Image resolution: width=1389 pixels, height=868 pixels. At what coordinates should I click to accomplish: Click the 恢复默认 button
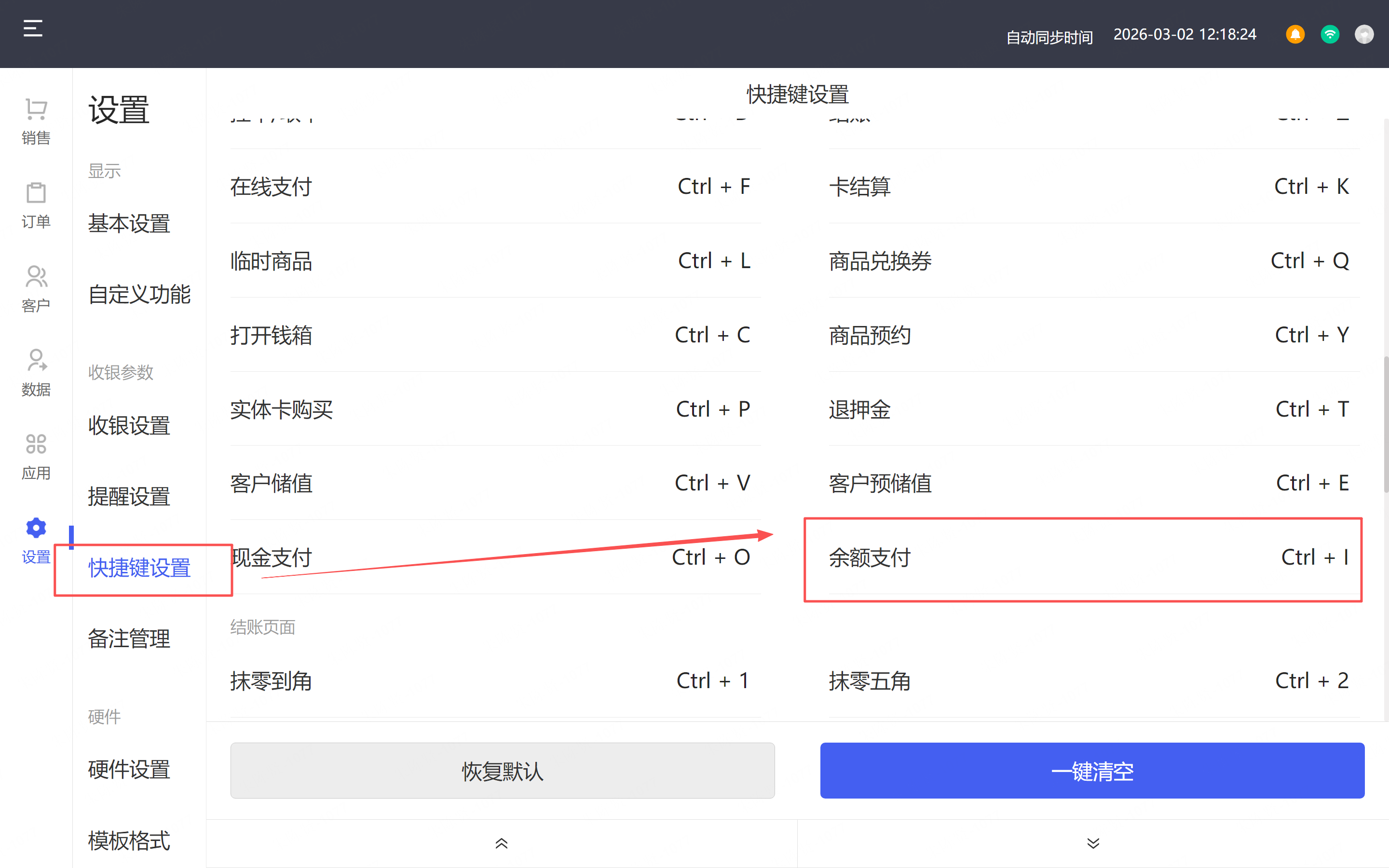[x=502, y=771]
